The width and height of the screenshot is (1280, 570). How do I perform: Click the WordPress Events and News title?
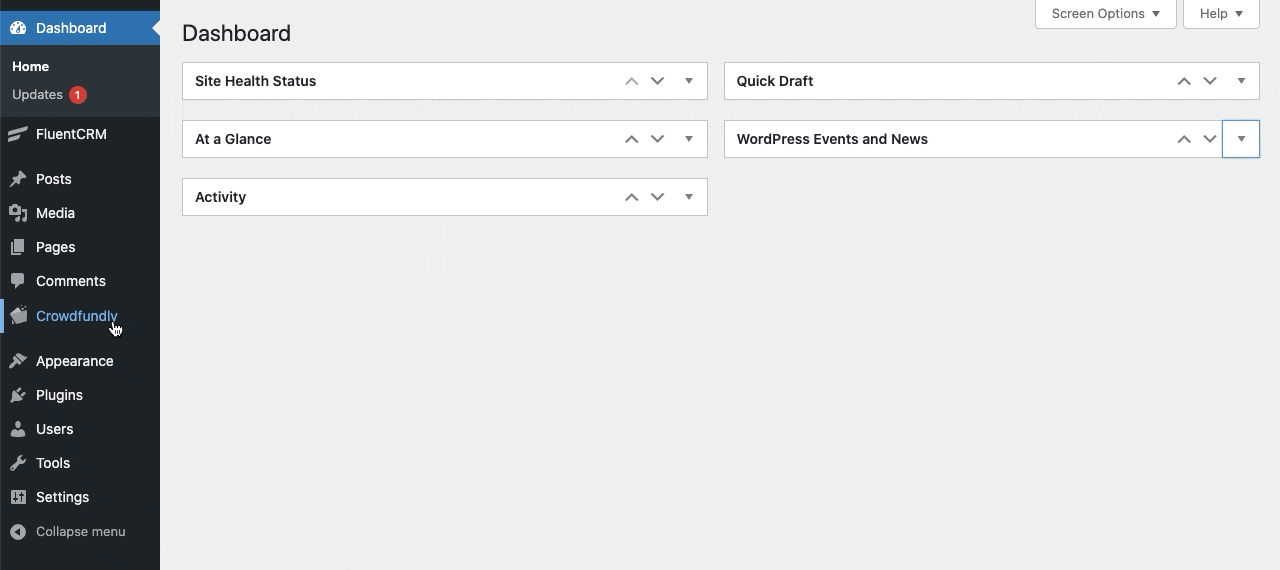[832, 139]
